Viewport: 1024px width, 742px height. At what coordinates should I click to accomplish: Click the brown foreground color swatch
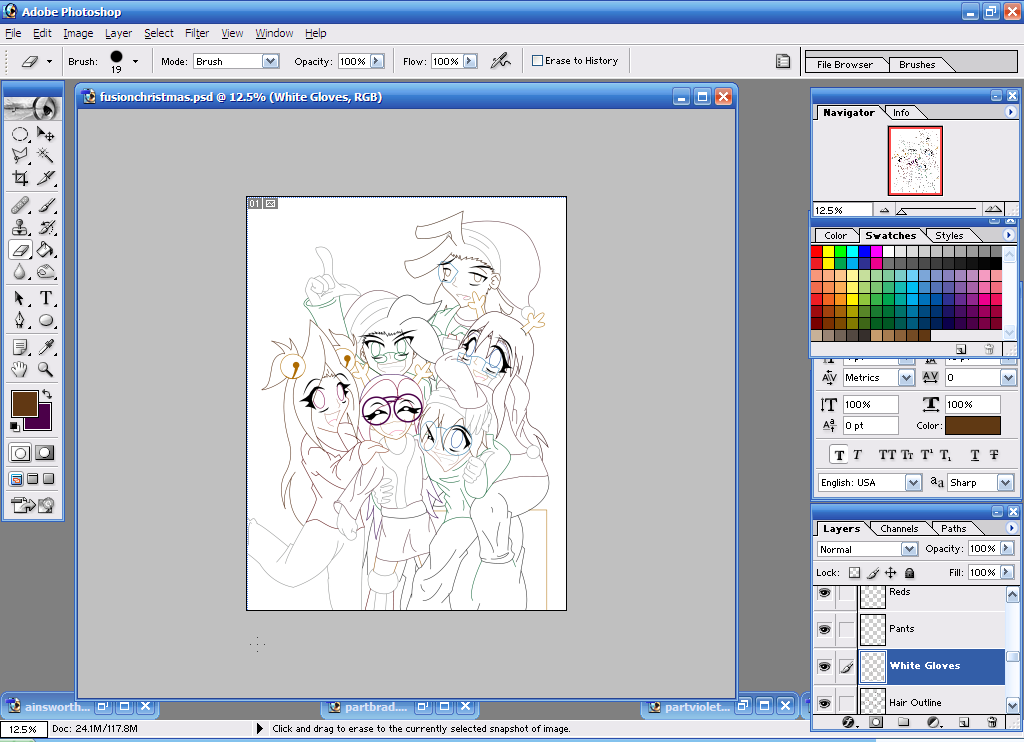[x=23, y=404]
